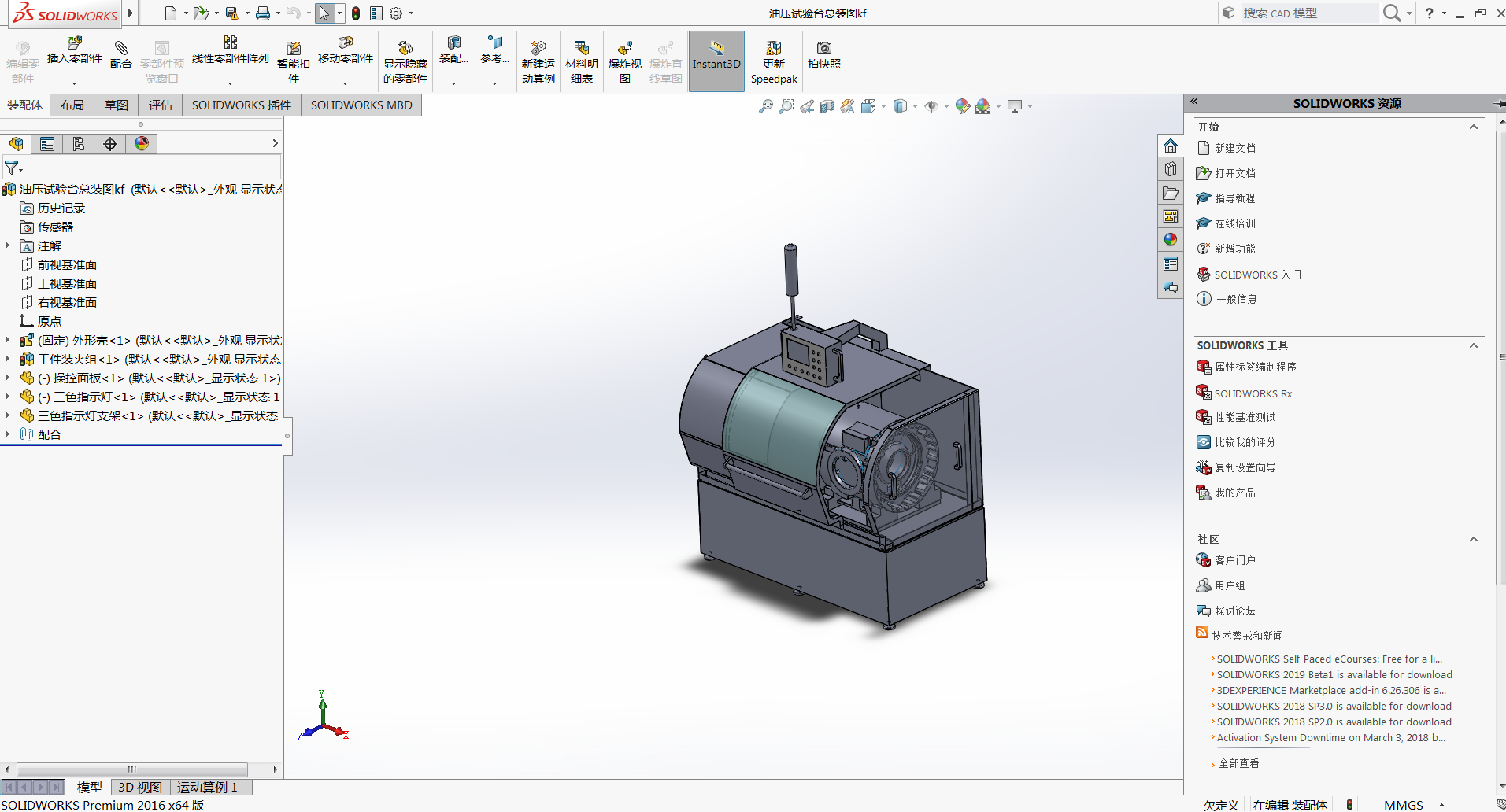Viewport: 1506px width, 812px height.
Task: Open the linear component pattern dropdown arrow
Action: coord(230,83)
